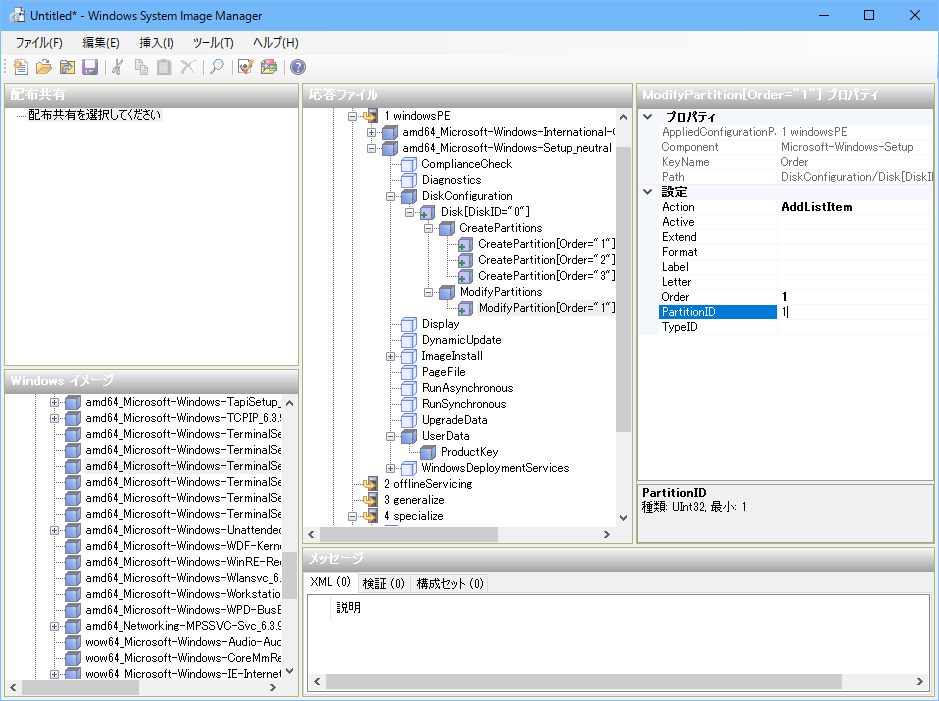Collapse the CreatePartitions node
Screen dimensions: 939x701
click(x=429, y=228)
